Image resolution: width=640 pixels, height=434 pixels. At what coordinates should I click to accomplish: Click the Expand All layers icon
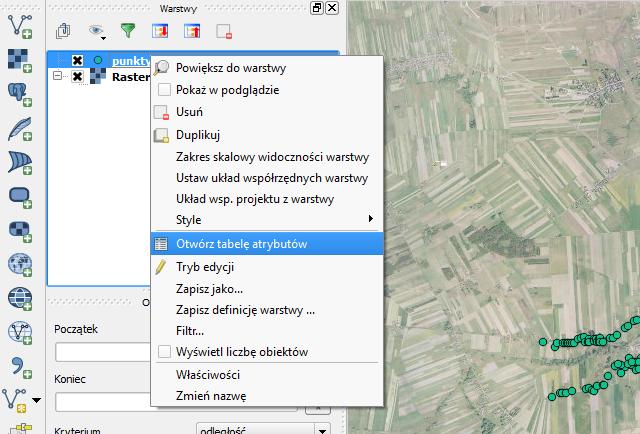(x=160, y=31)
